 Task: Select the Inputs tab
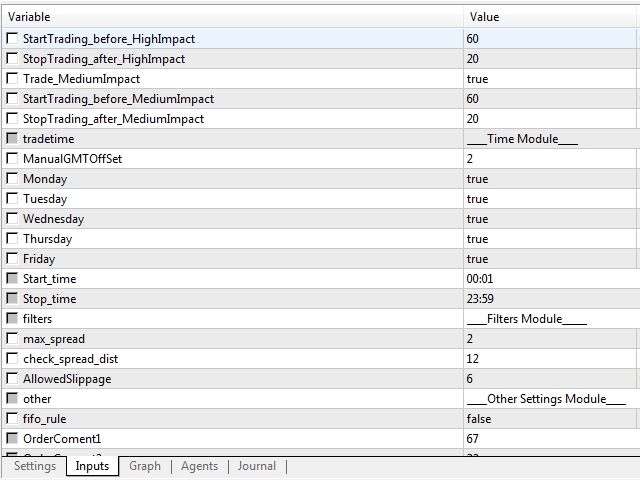[x=92, y=466]
